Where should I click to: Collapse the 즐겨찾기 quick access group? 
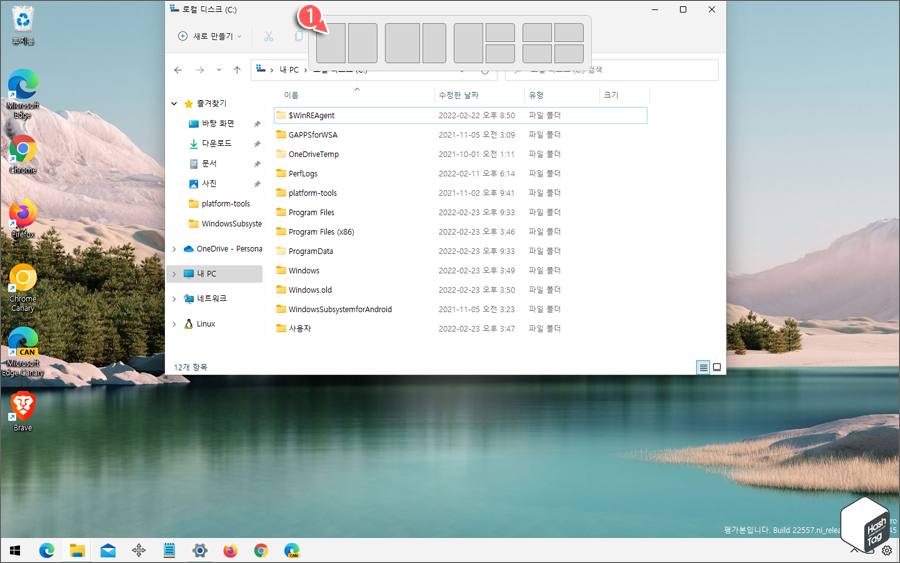pyautogui.click(x=174, y=104)
